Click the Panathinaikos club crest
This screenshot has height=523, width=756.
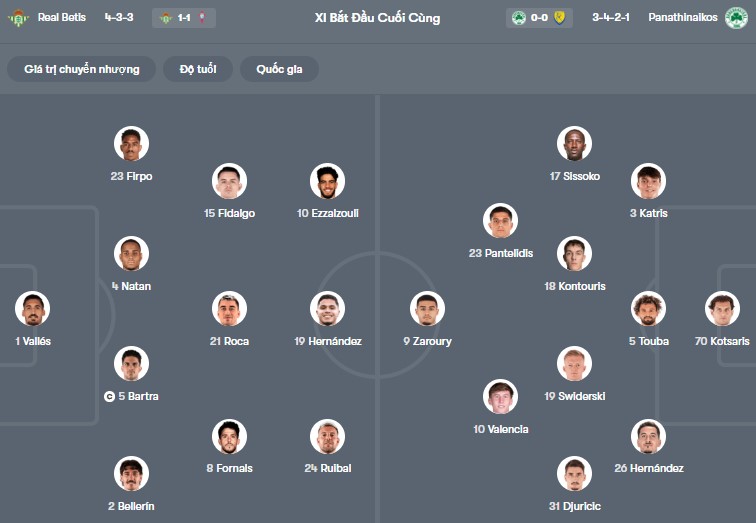pyautogui.click(x=736, y=18)
